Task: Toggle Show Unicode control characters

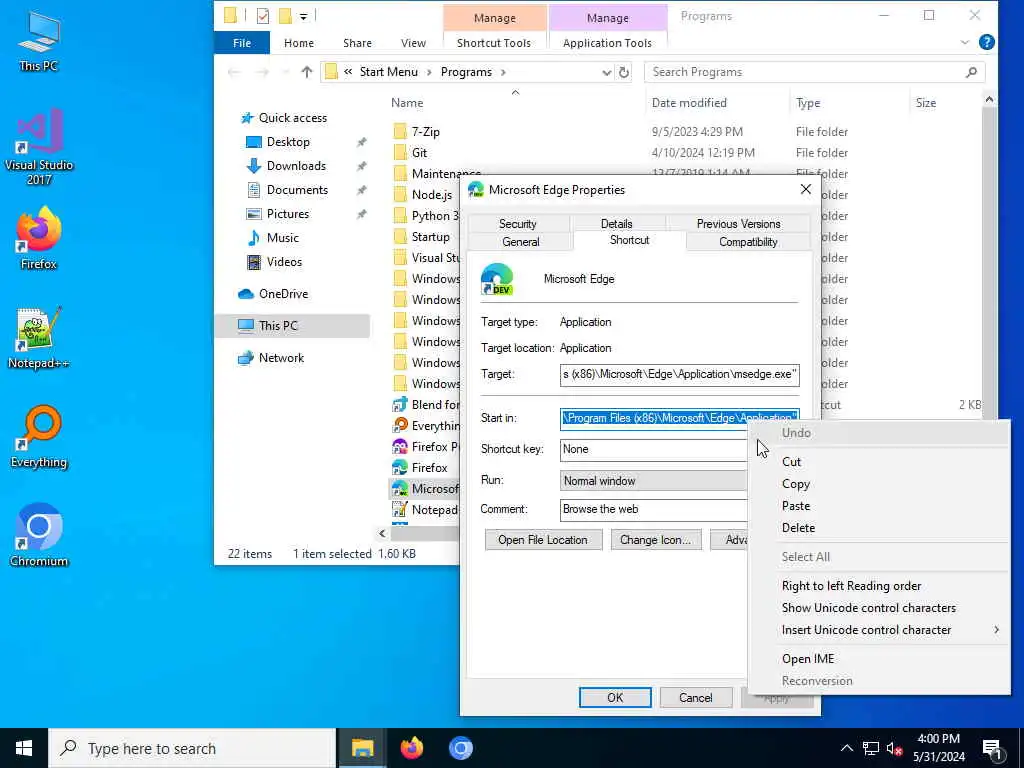Action: pos(878,608)
